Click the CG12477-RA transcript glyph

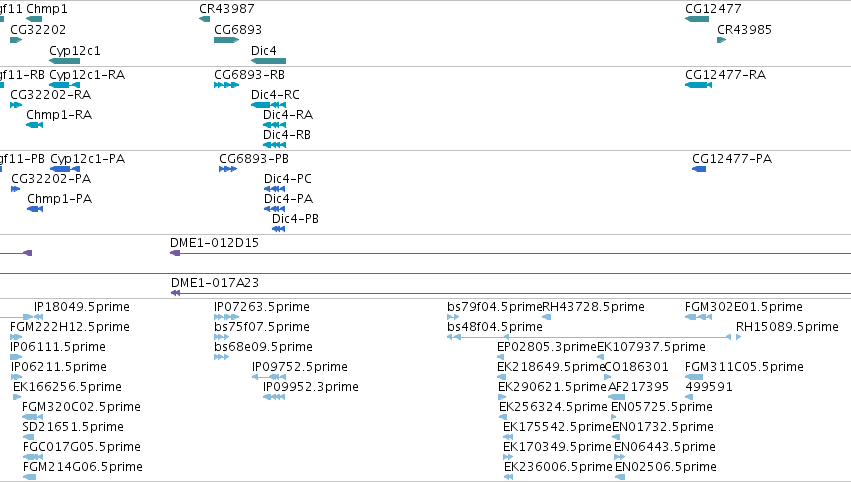pos(698,85)
